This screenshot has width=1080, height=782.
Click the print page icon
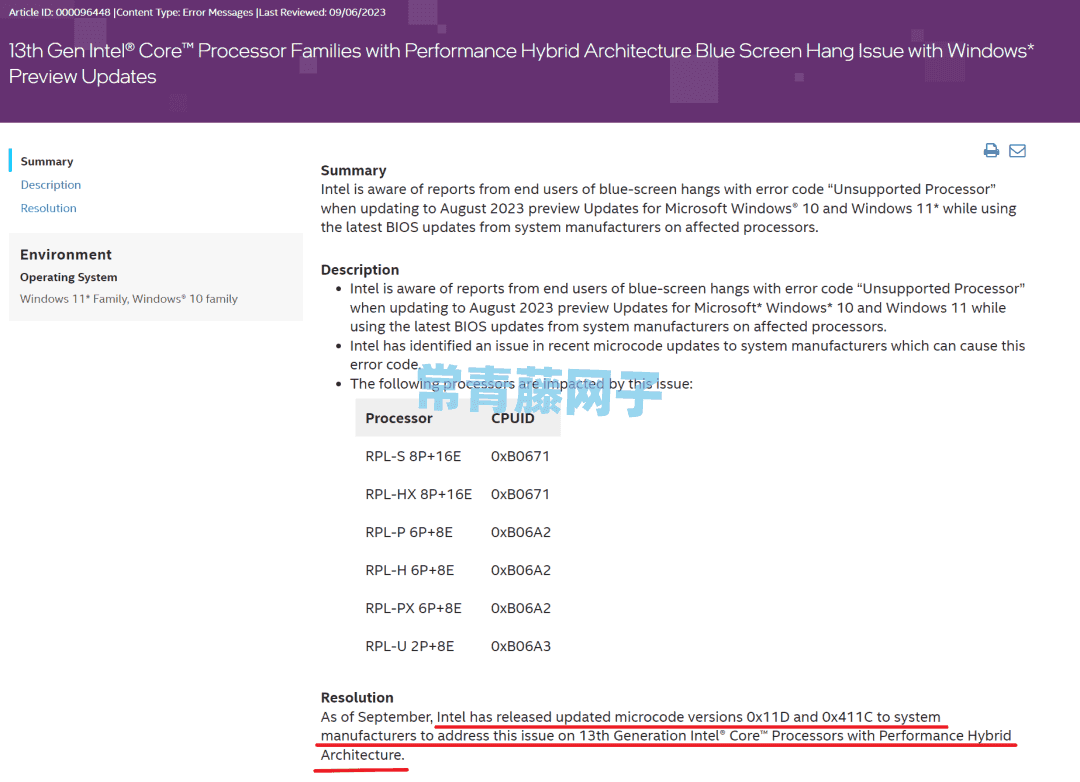click(991, 150)
